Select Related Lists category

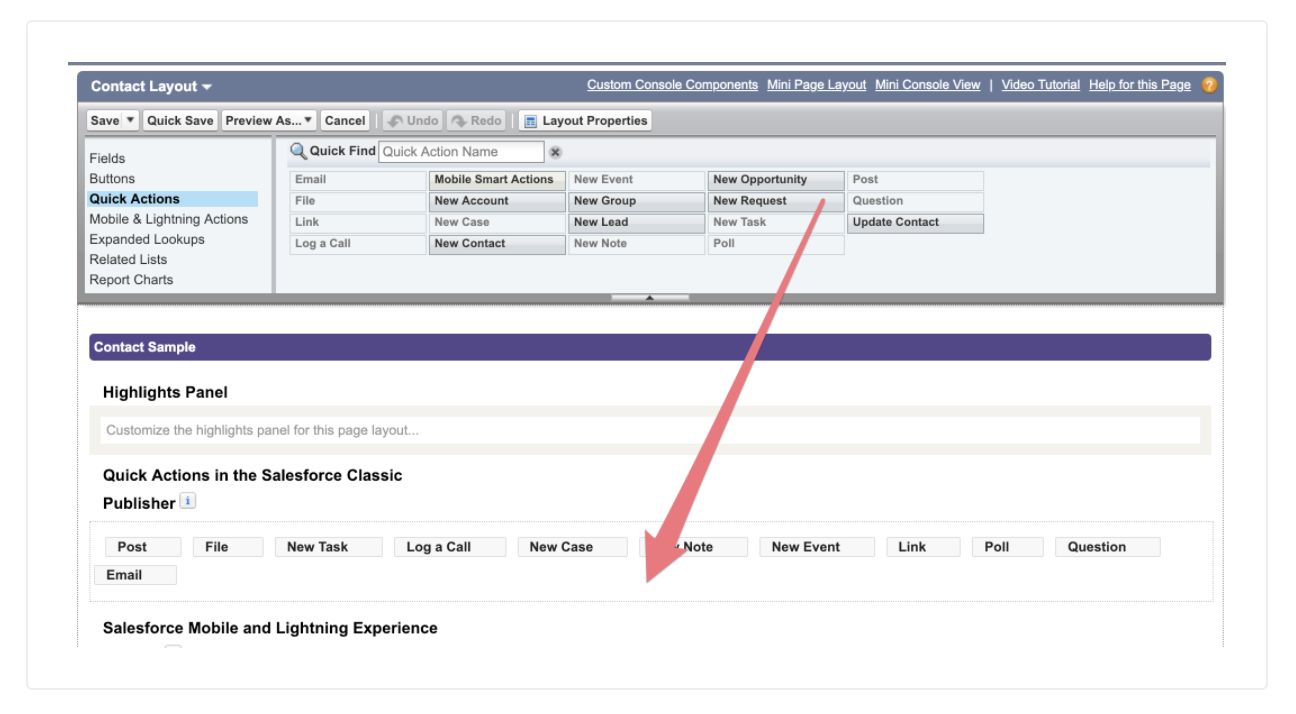pyautogui.click(x=128, y=259)
